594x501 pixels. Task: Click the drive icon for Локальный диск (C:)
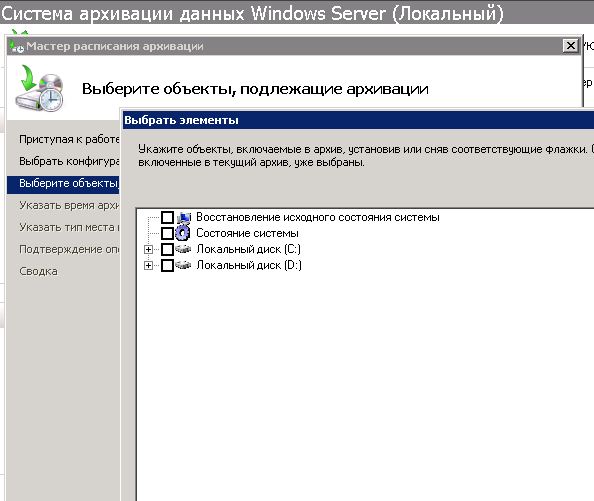[183, 249]
